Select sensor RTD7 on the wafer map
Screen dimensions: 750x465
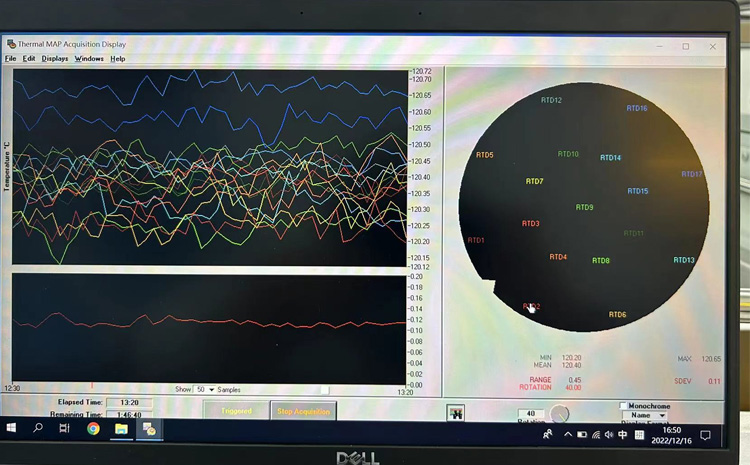(x=534, y=181)
